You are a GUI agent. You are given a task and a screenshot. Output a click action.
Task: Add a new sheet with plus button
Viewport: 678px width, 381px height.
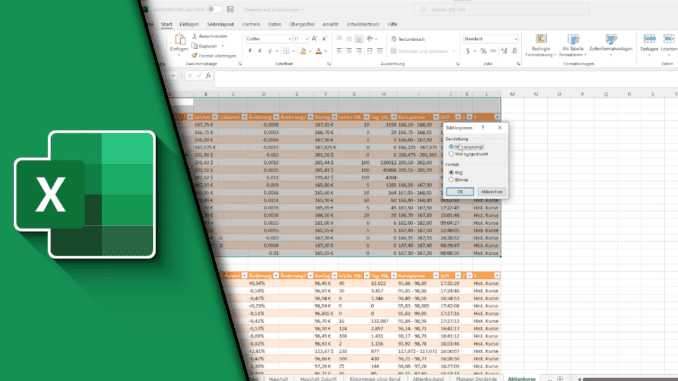pyautogui.click(x=560, y=378)
